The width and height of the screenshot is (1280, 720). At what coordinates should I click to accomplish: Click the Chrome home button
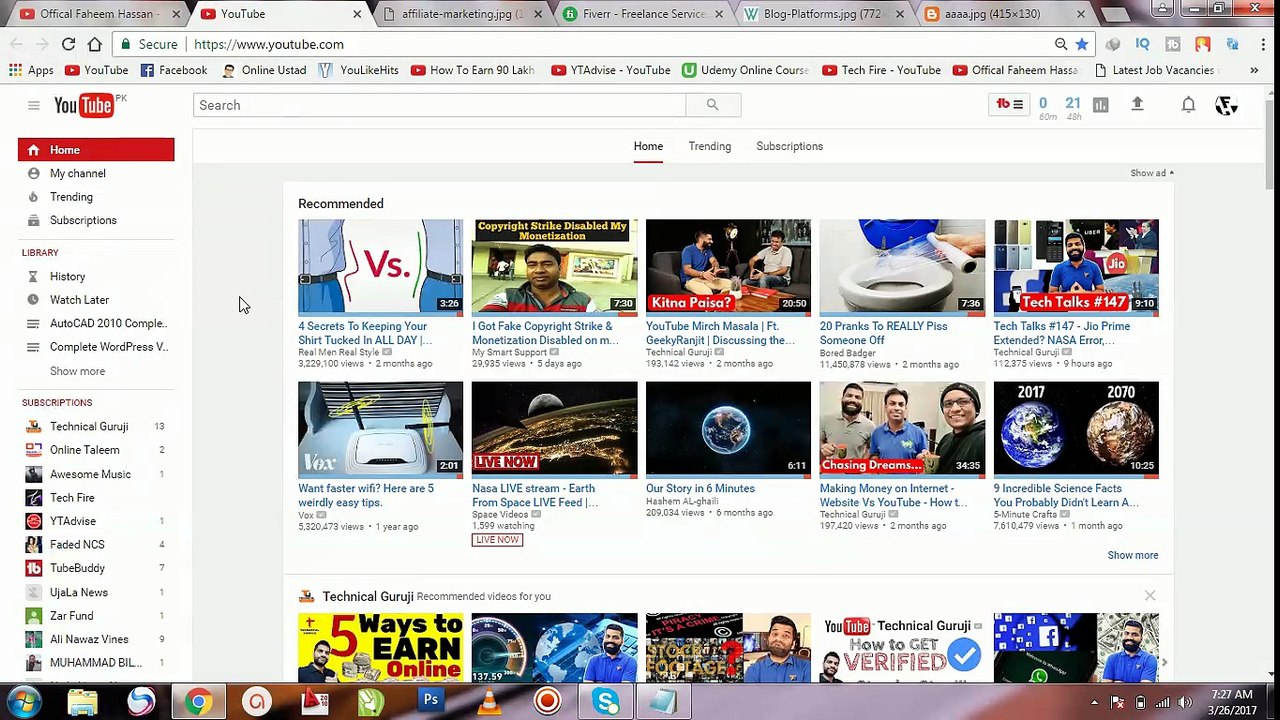point(94,44)
